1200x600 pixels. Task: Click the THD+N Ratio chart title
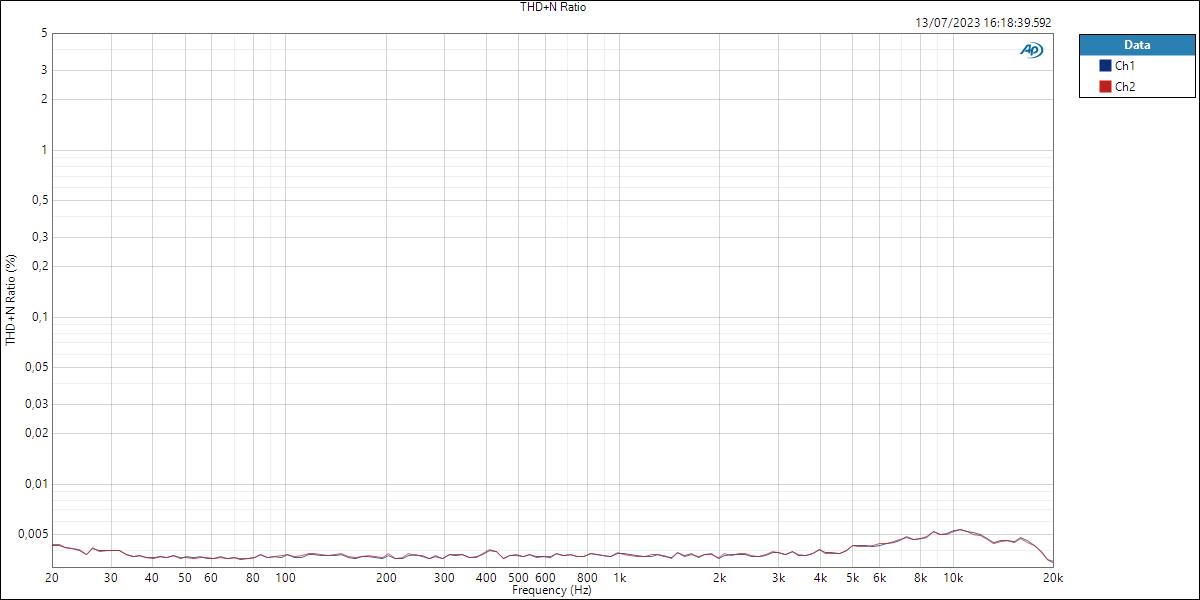(x=551, y=7)
